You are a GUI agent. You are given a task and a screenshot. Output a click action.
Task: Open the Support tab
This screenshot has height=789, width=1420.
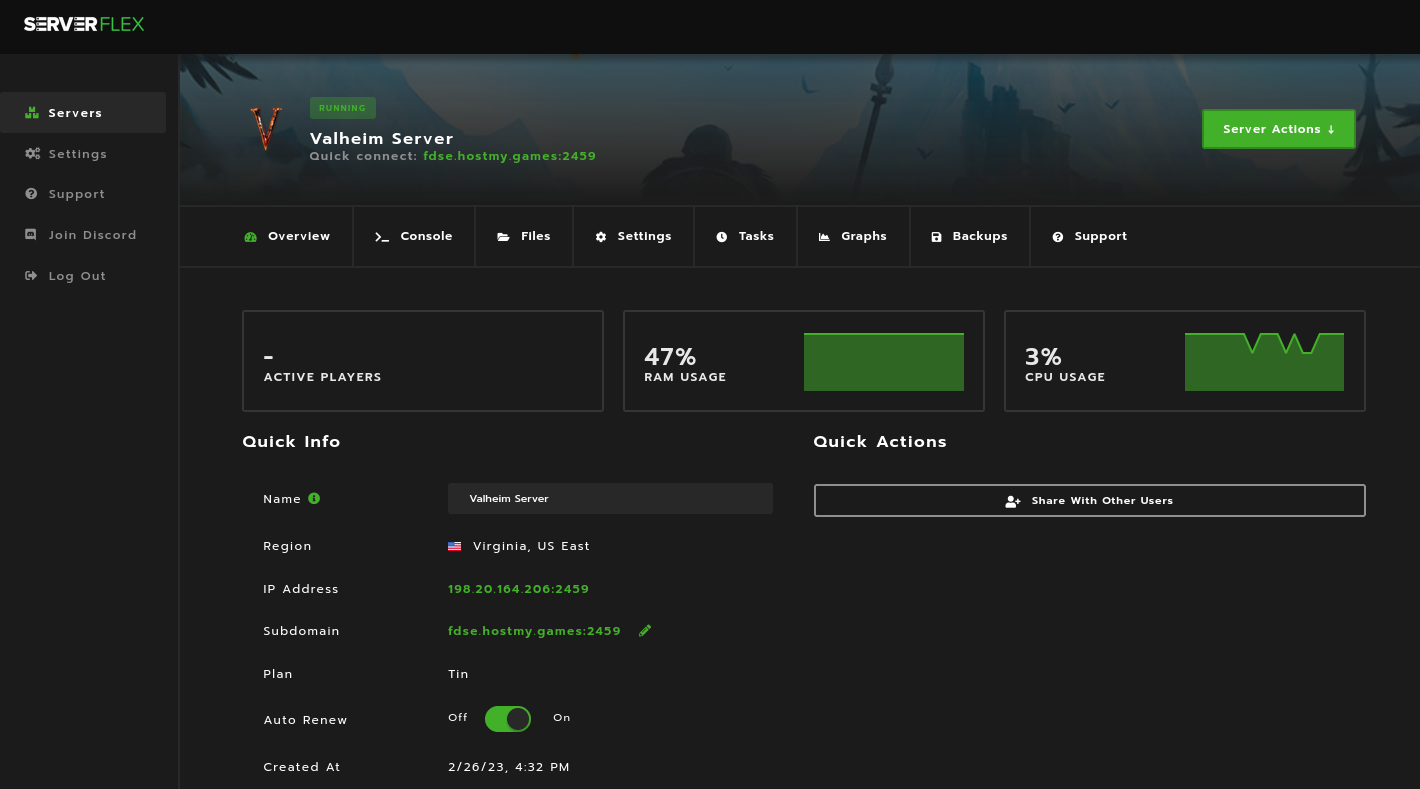(1090, 237)
